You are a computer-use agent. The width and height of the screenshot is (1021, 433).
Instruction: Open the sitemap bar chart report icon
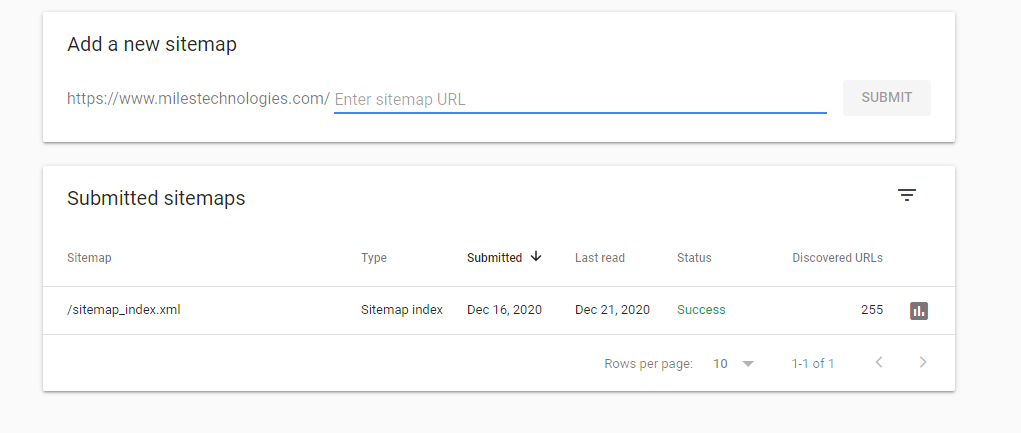coord(919,311)
